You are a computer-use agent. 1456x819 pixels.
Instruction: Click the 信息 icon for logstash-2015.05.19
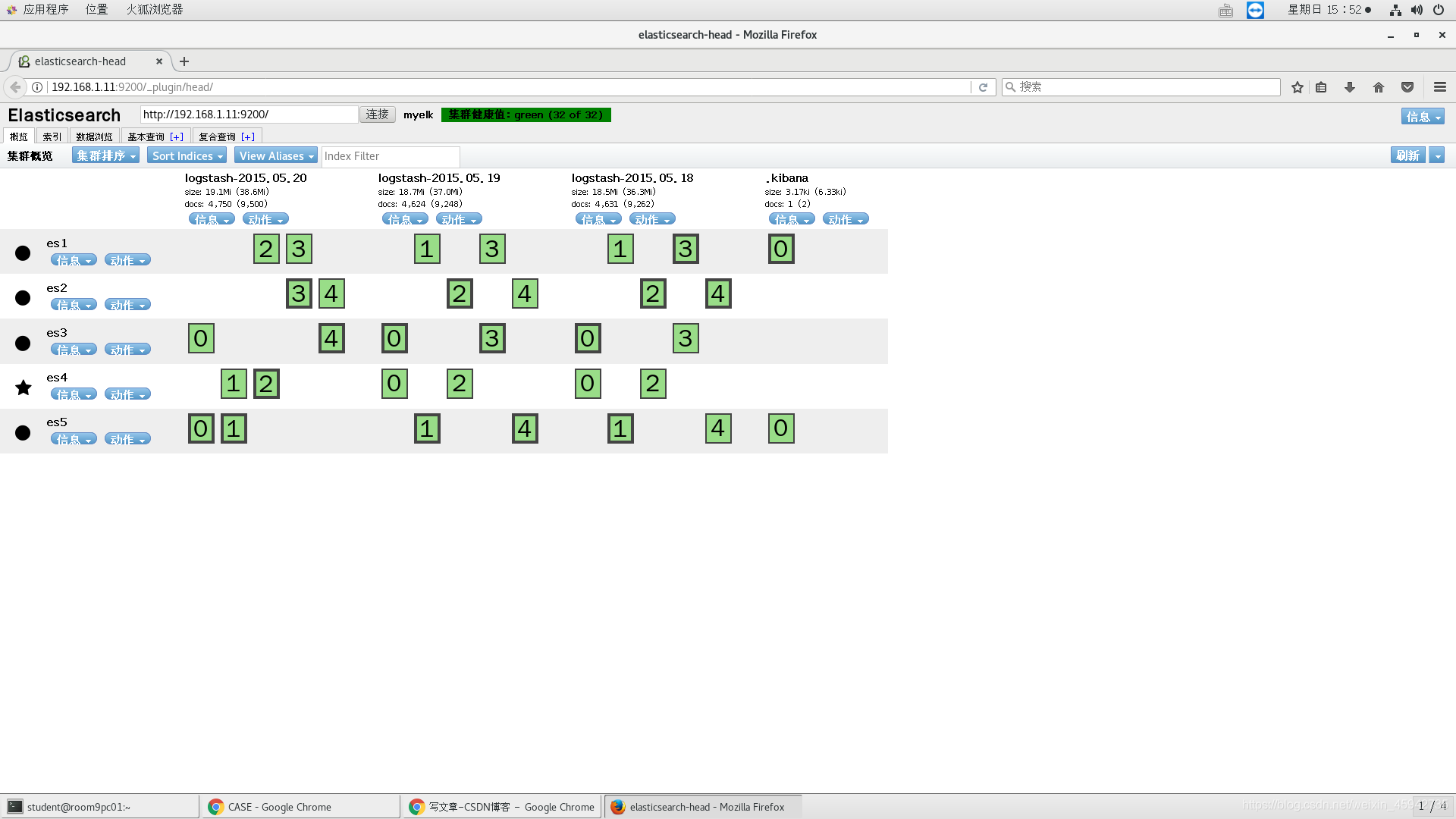[x=404, y=219]
